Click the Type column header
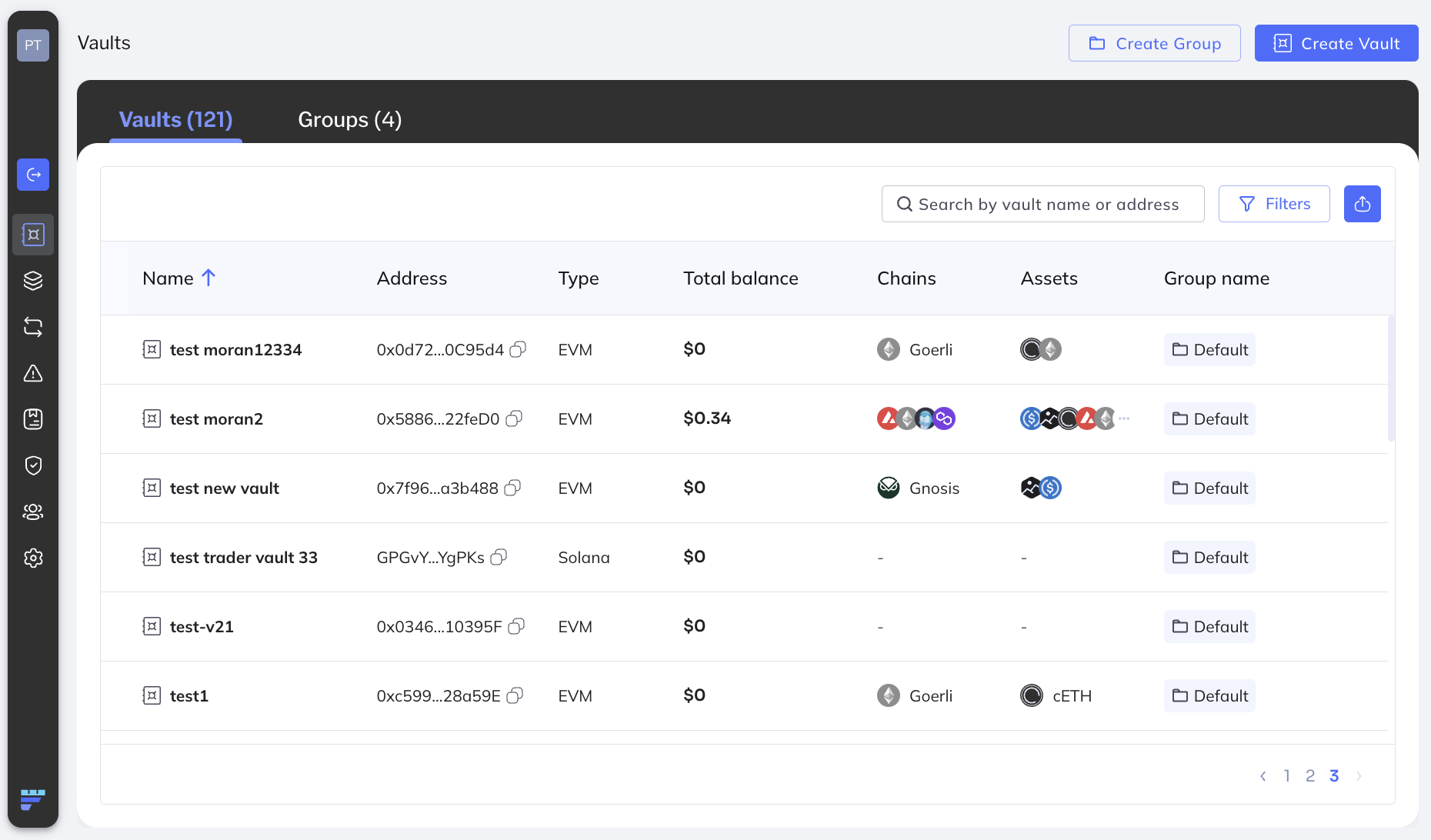Image resolution: width=1431 pixels, height=840 pixels. (579, 278)
